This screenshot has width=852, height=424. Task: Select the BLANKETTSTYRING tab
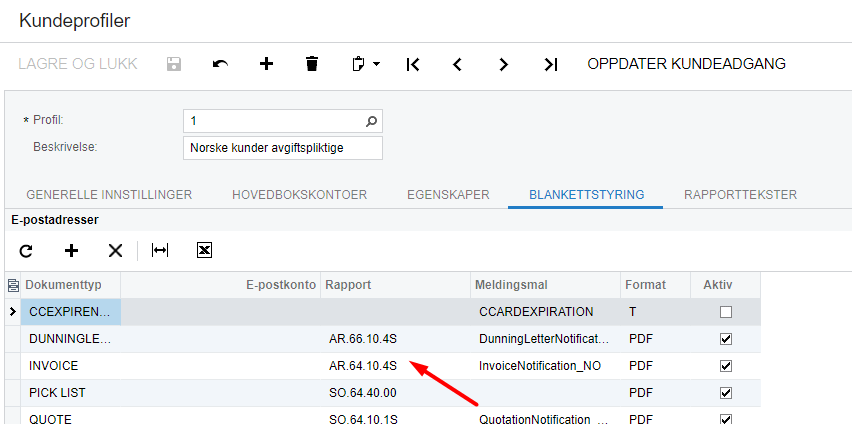pyautogui.click(x=587, y=195)
